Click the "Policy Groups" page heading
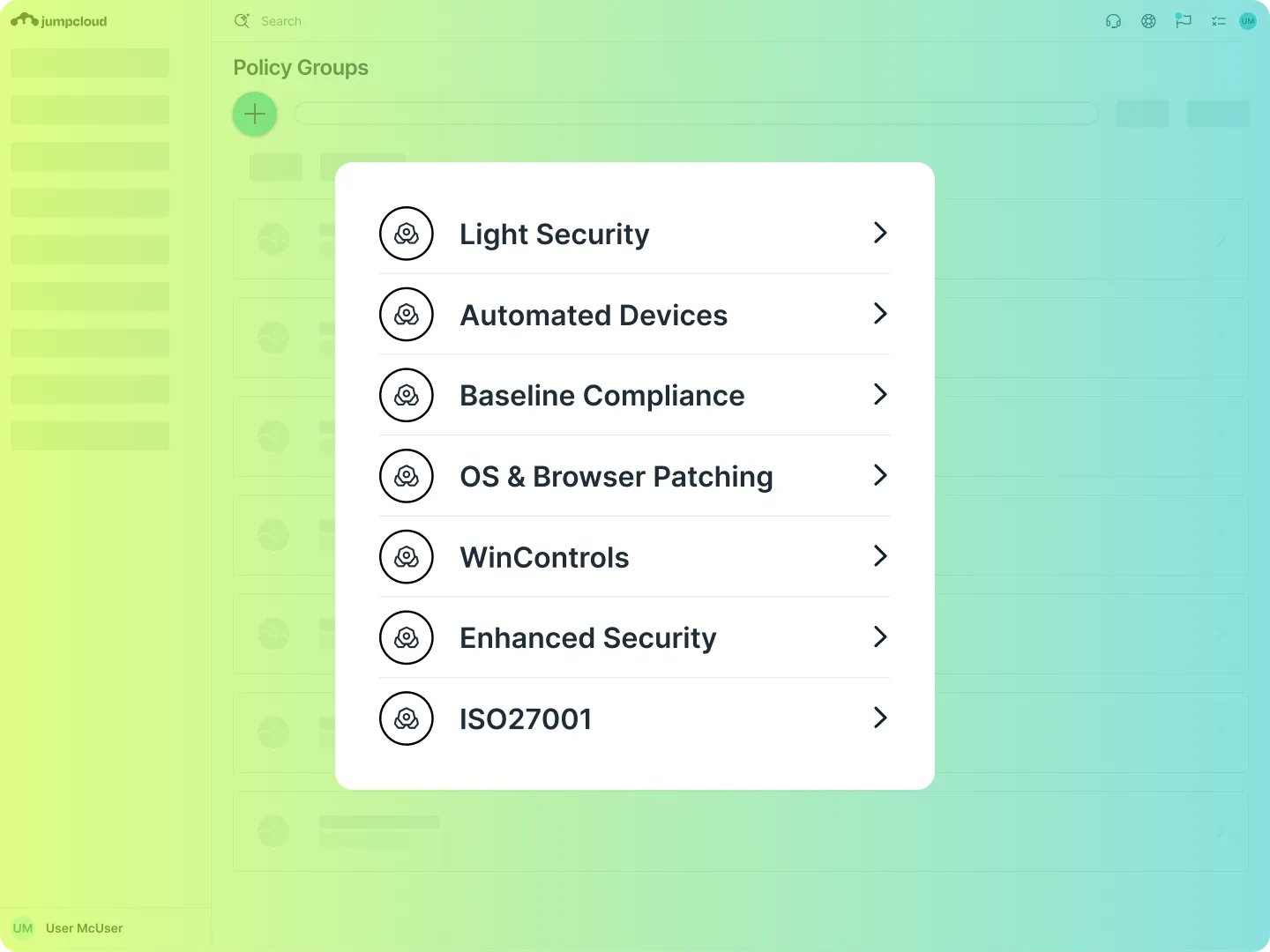The image size is (1270, 952). [x=301, y=68]
